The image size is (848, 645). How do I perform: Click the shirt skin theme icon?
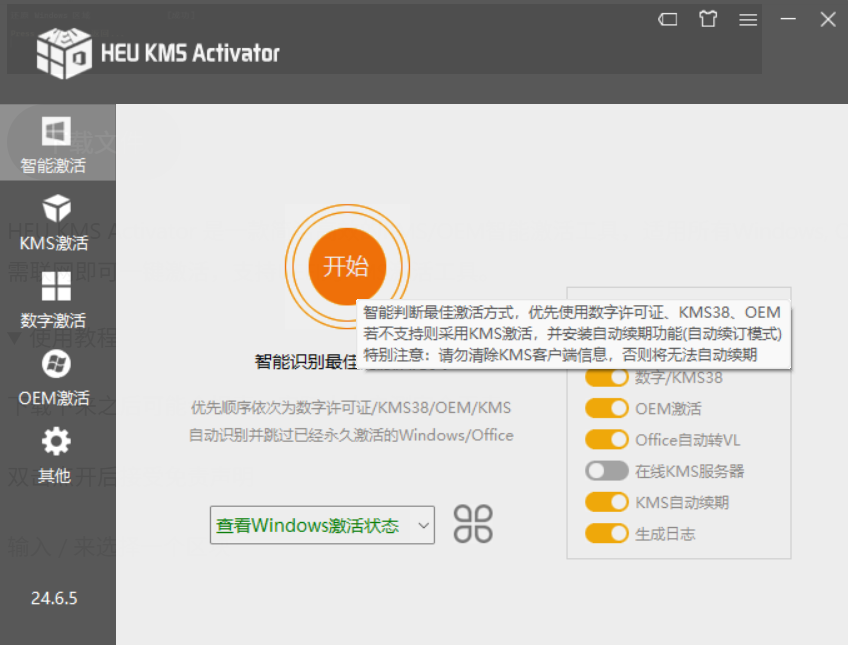point(708,19)
